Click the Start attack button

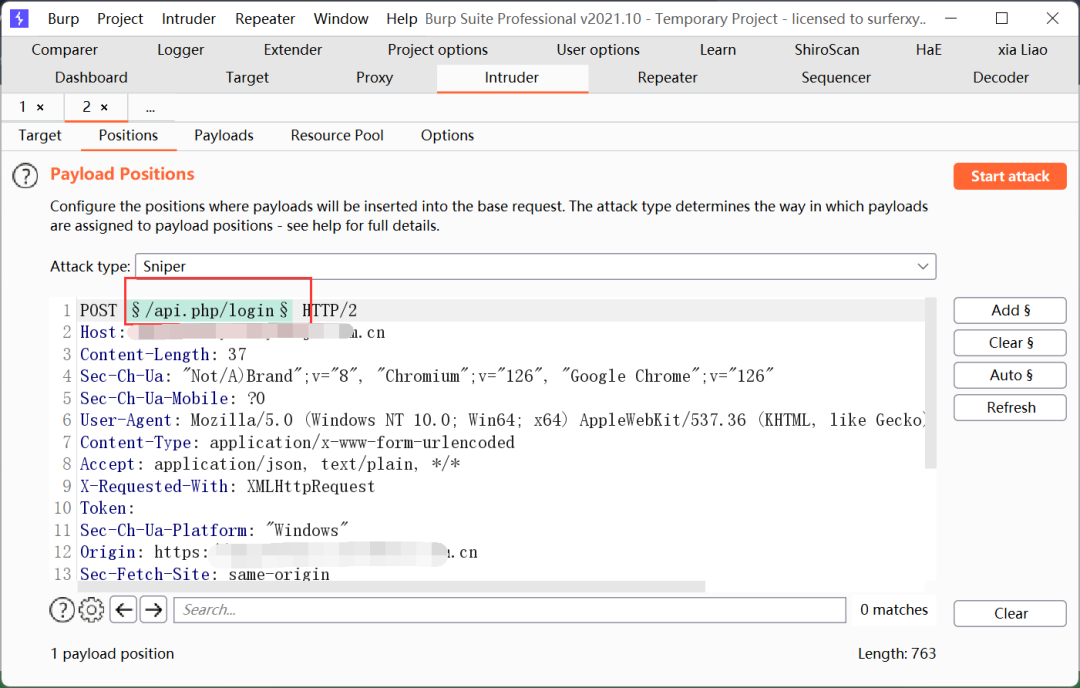[x=1010, y=176]
